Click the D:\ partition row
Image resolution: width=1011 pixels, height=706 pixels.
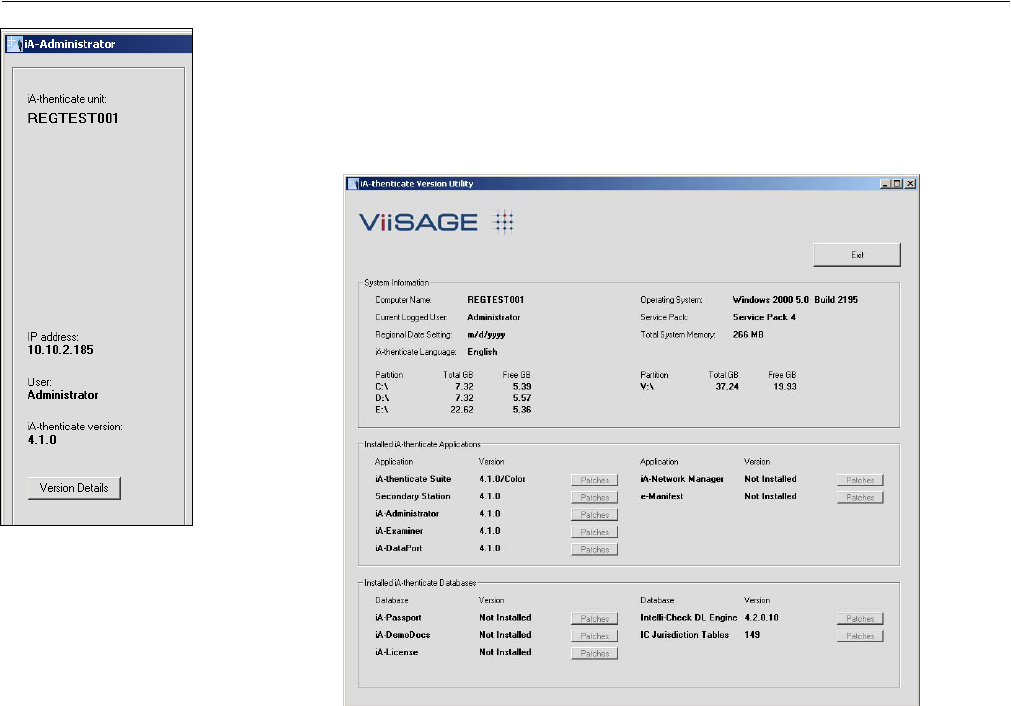[453, 398]
